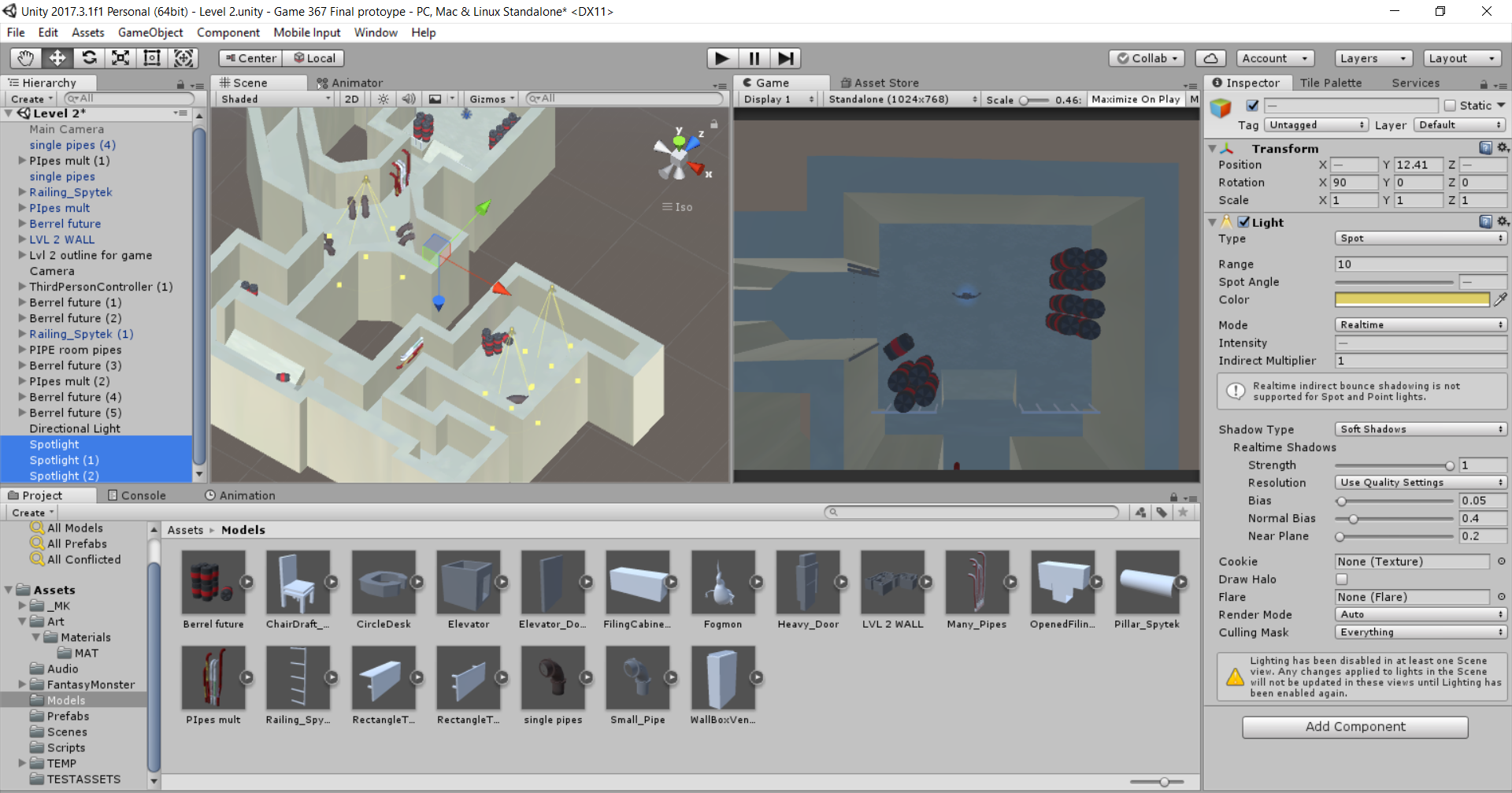1512x793 pixels.
Task: Expand the FantasyMonster folder
Action: (x=23, y=684)
